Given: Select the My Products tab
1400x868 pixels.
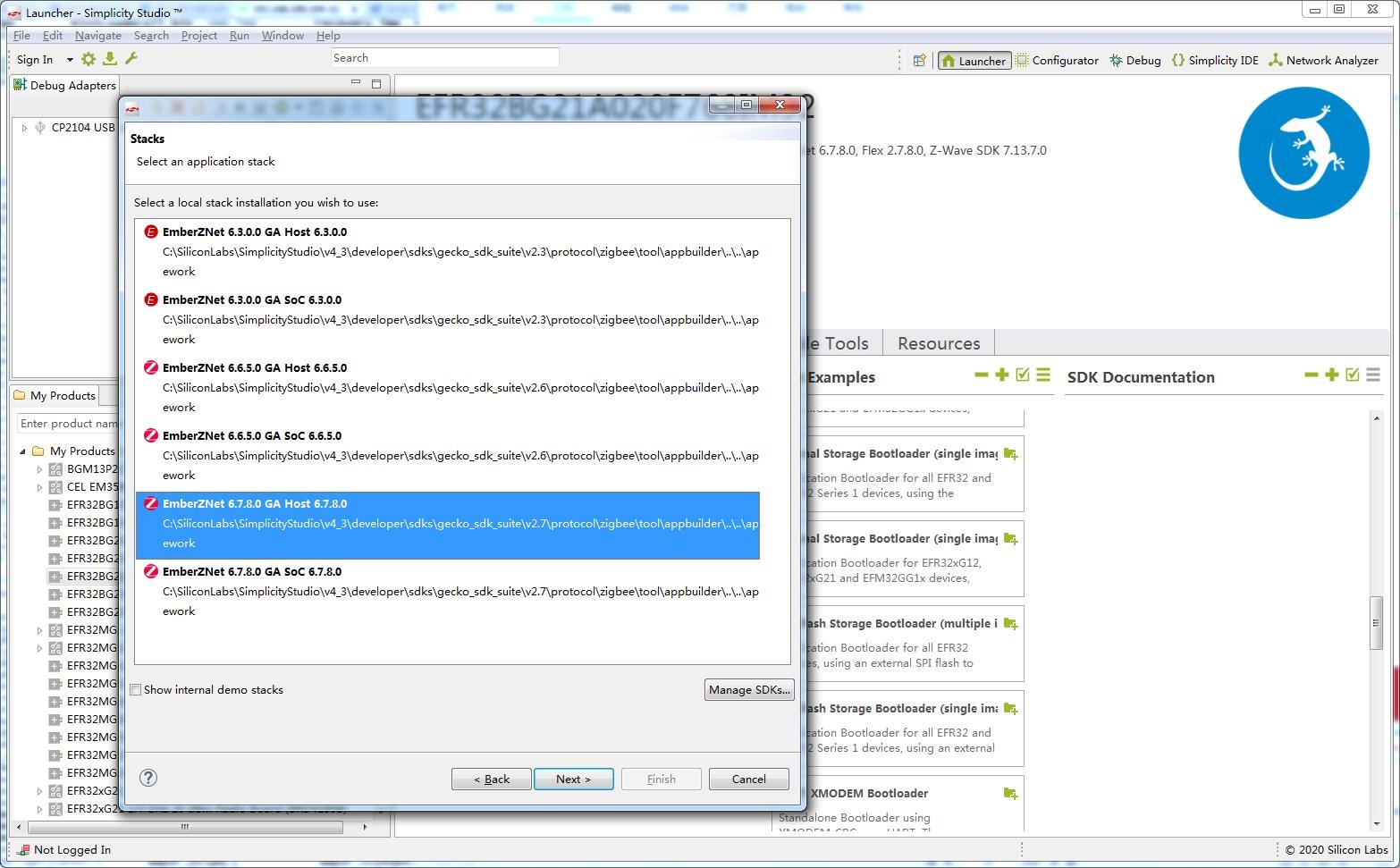Looking at the screenshot, I should pos(54,395).
